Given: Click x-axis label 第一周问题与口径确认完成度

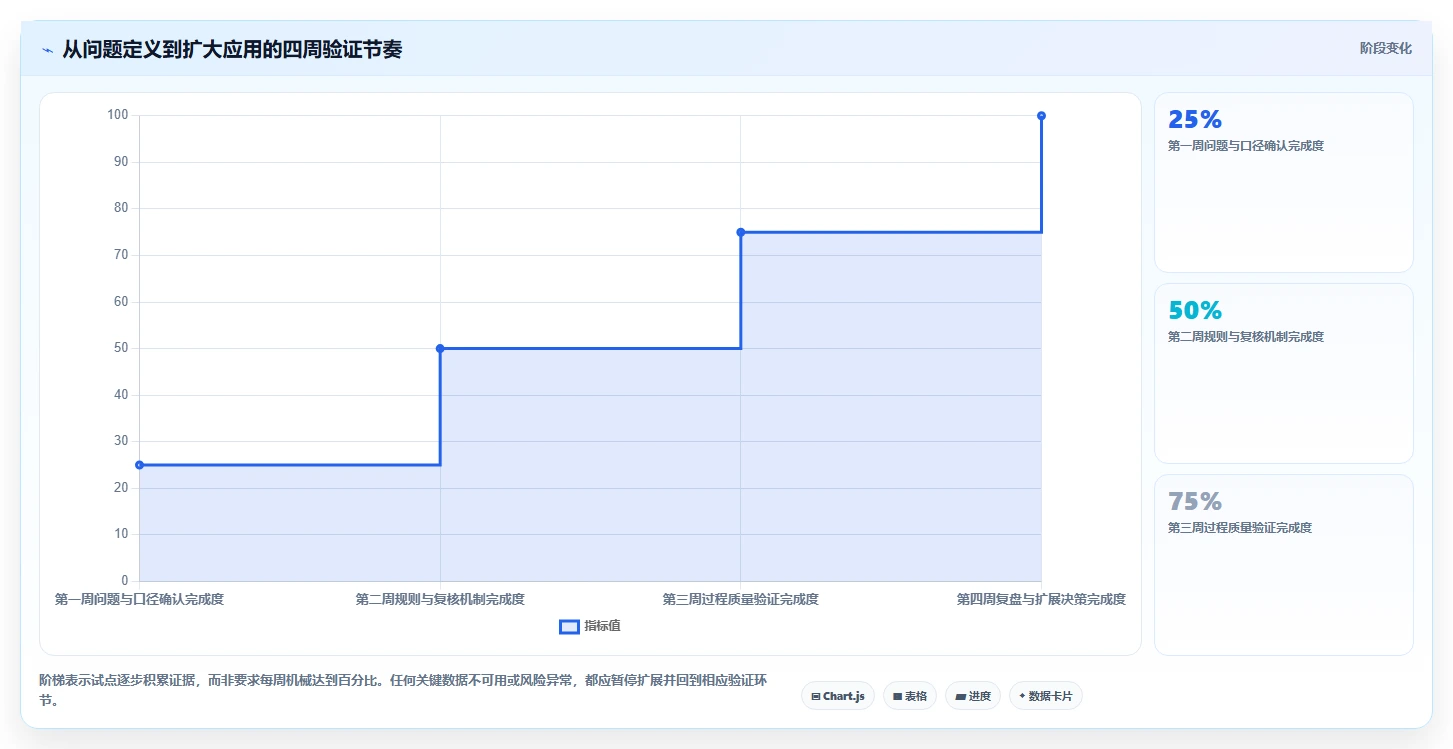Looking at the screenshot, I should click(139, 600).
